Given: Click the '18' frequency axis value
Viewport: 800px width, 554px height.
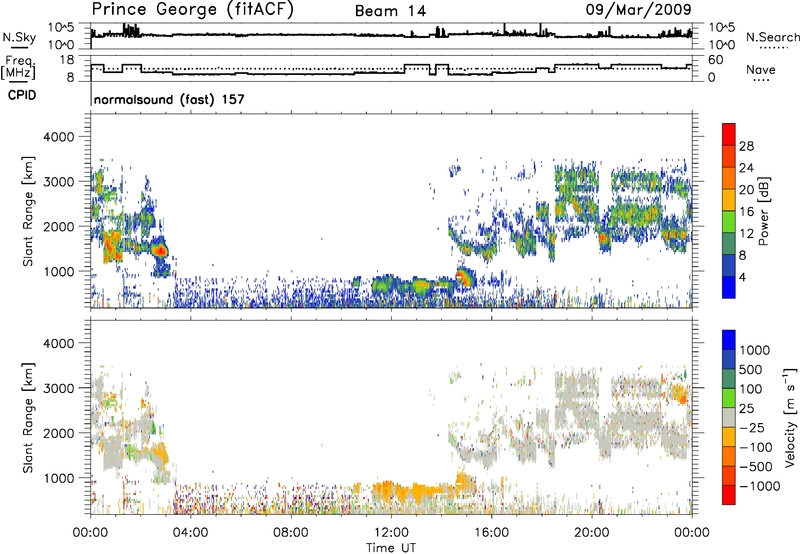Looking at the screenshot, I should coord(67,60).
